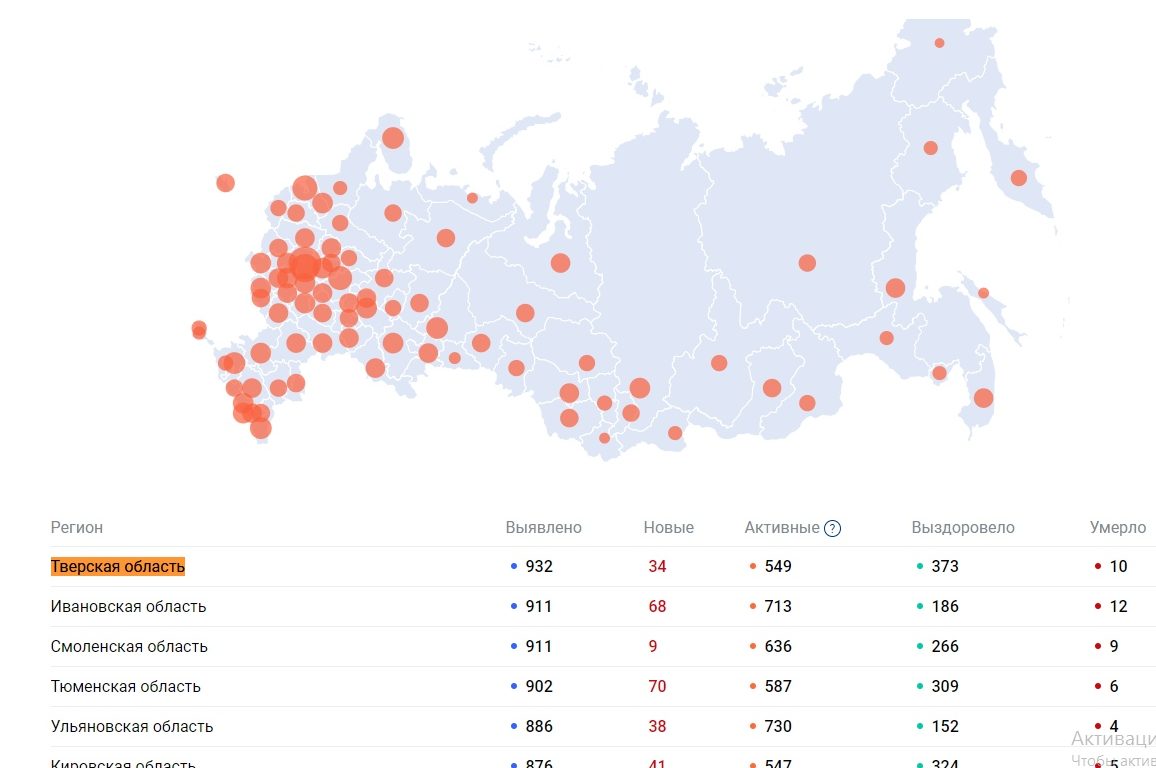Select the Ульяновская область region
This screenshot has height=768, width=1156.
pos(131,726)
